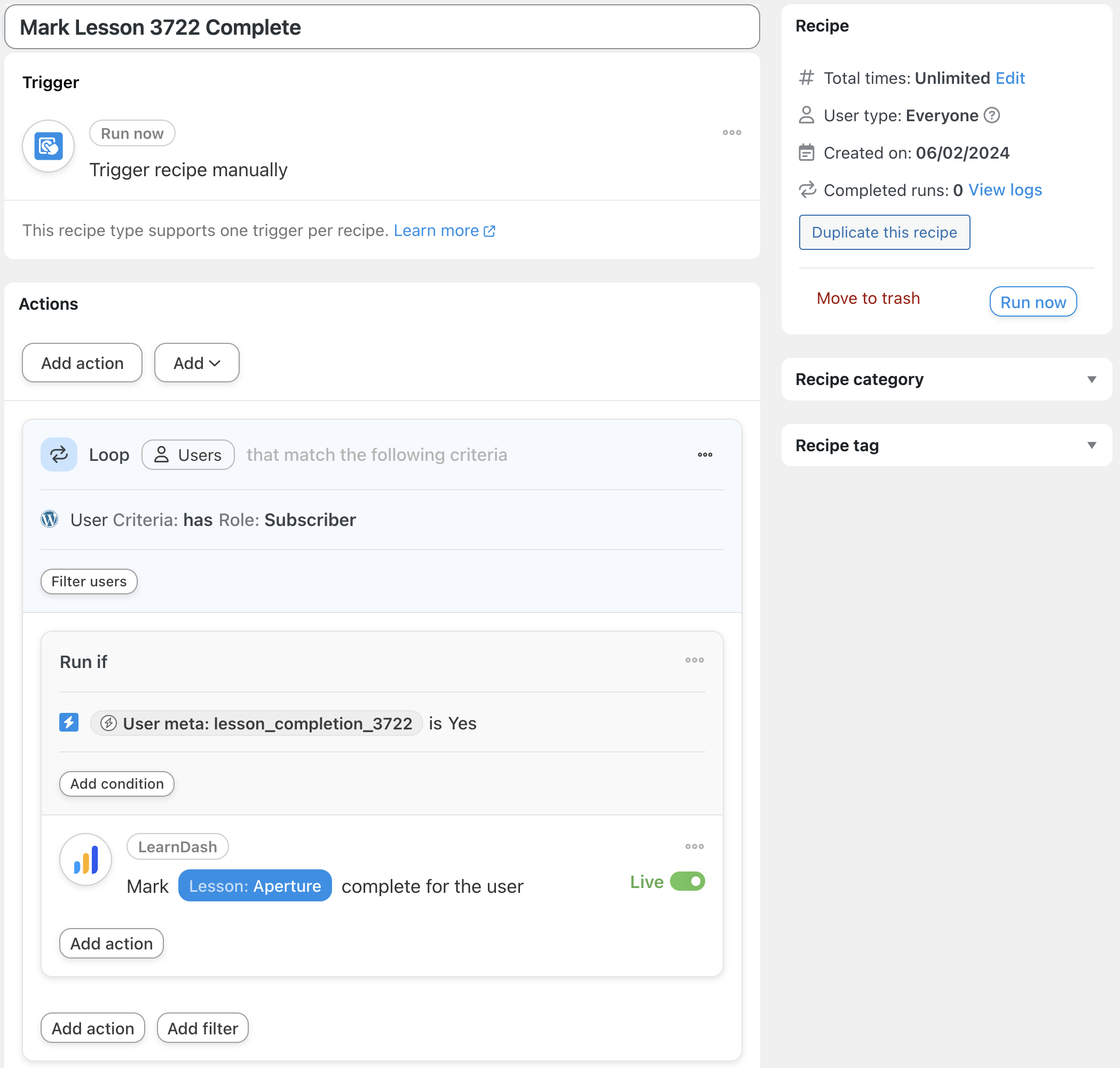Edit the recipe title field
This screenshot has width=1120, height=1068.
tap(381, 27)
